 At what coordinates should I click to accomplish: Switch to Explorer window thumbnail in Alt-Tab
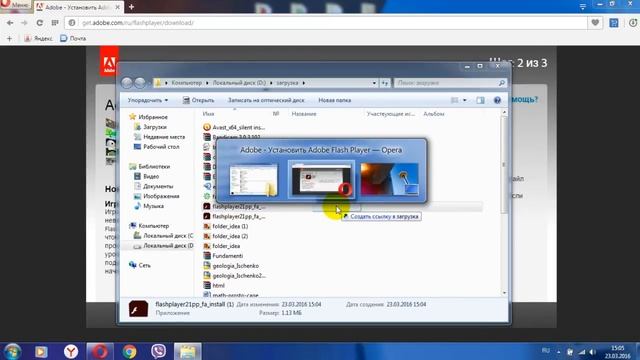[253, 180]
